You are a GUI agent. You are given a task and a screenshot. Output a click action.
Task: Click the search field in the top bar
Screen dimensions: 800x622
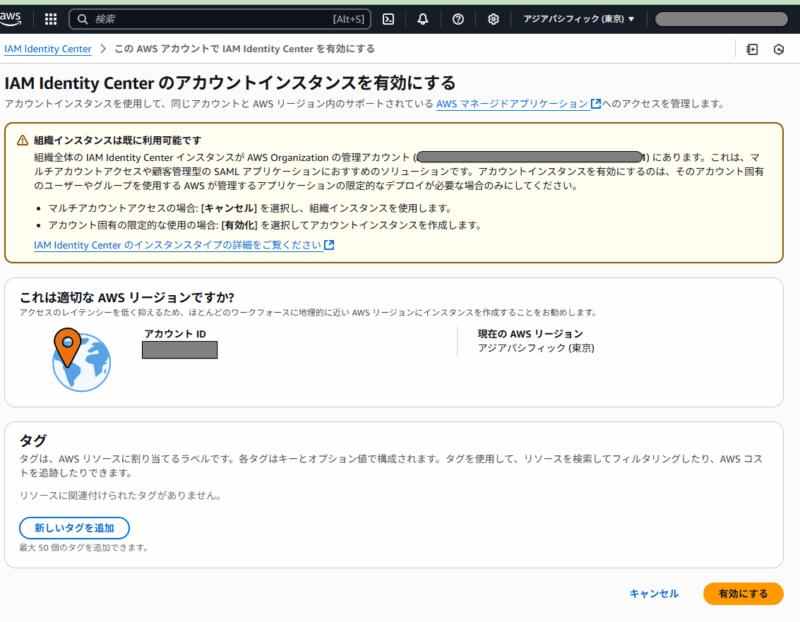tap(220, 19)
